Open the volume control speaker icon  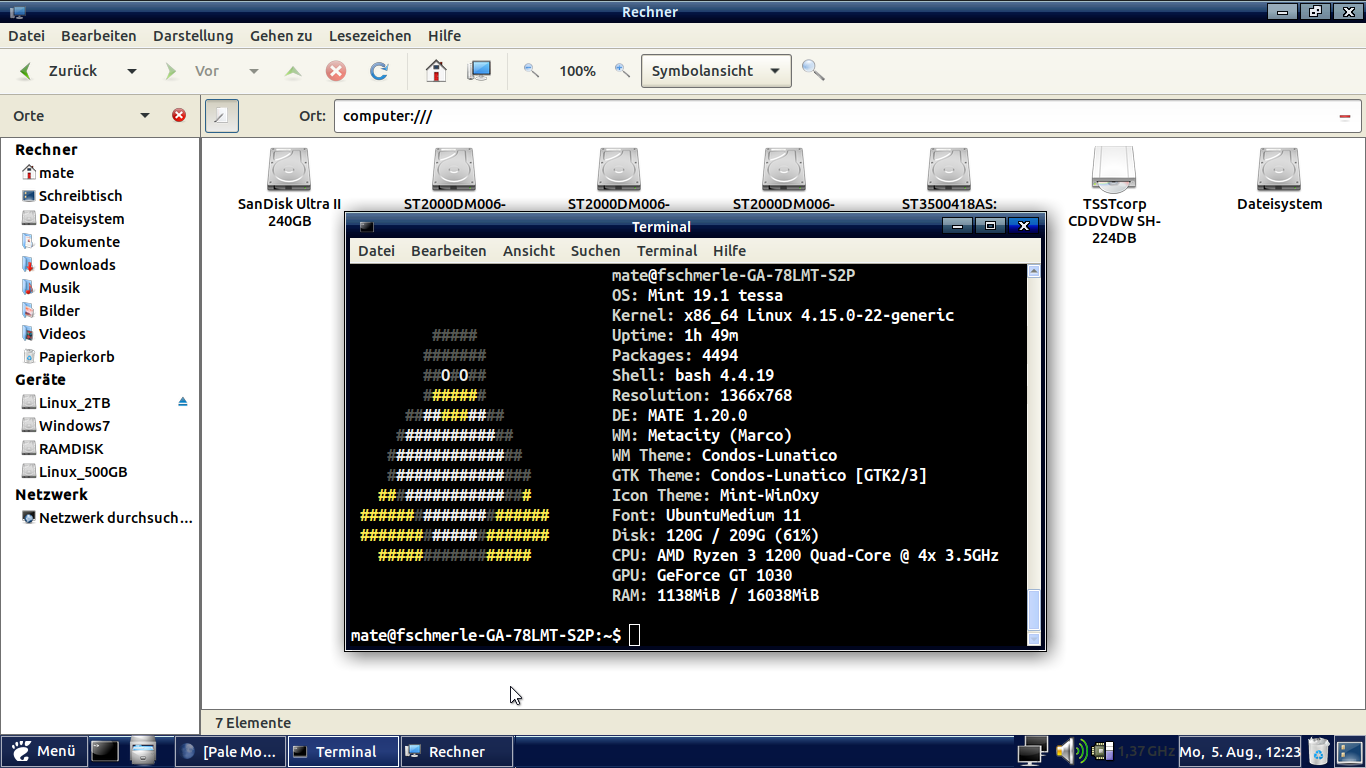pos(1068,751)
